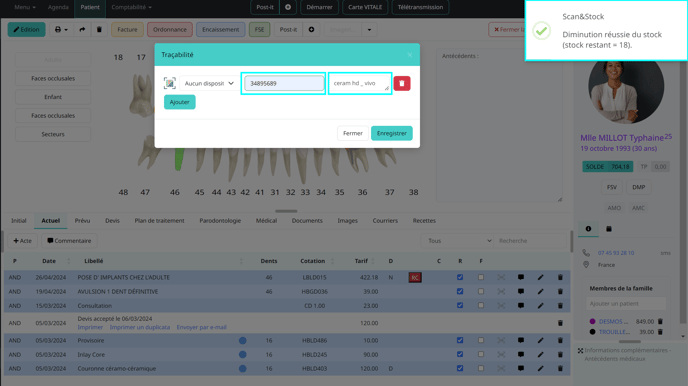This screenshot has height=386, width=688.
Task: Save traceability with the Enregistrer button
Action: pos(391,133)
